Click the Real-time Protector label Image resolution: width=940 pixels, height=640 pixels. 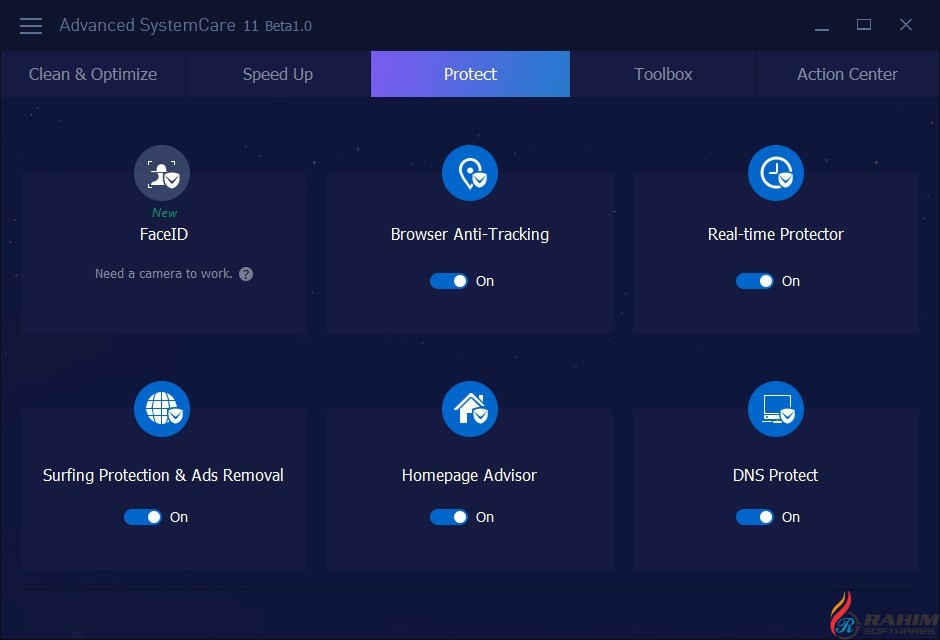point(776,234)
